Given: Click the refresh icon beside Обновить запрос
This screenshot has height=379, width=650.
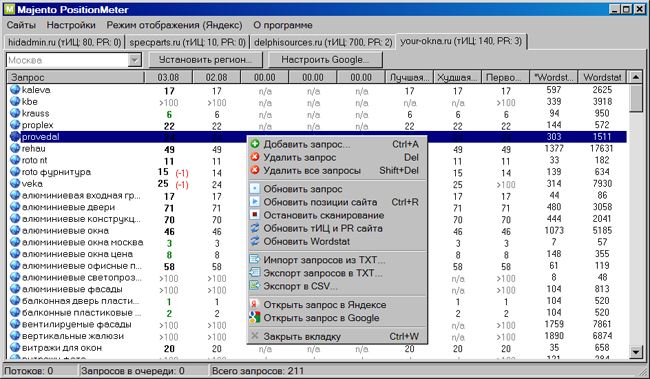Looking at the screenshot, I should [x=255, y=189].
